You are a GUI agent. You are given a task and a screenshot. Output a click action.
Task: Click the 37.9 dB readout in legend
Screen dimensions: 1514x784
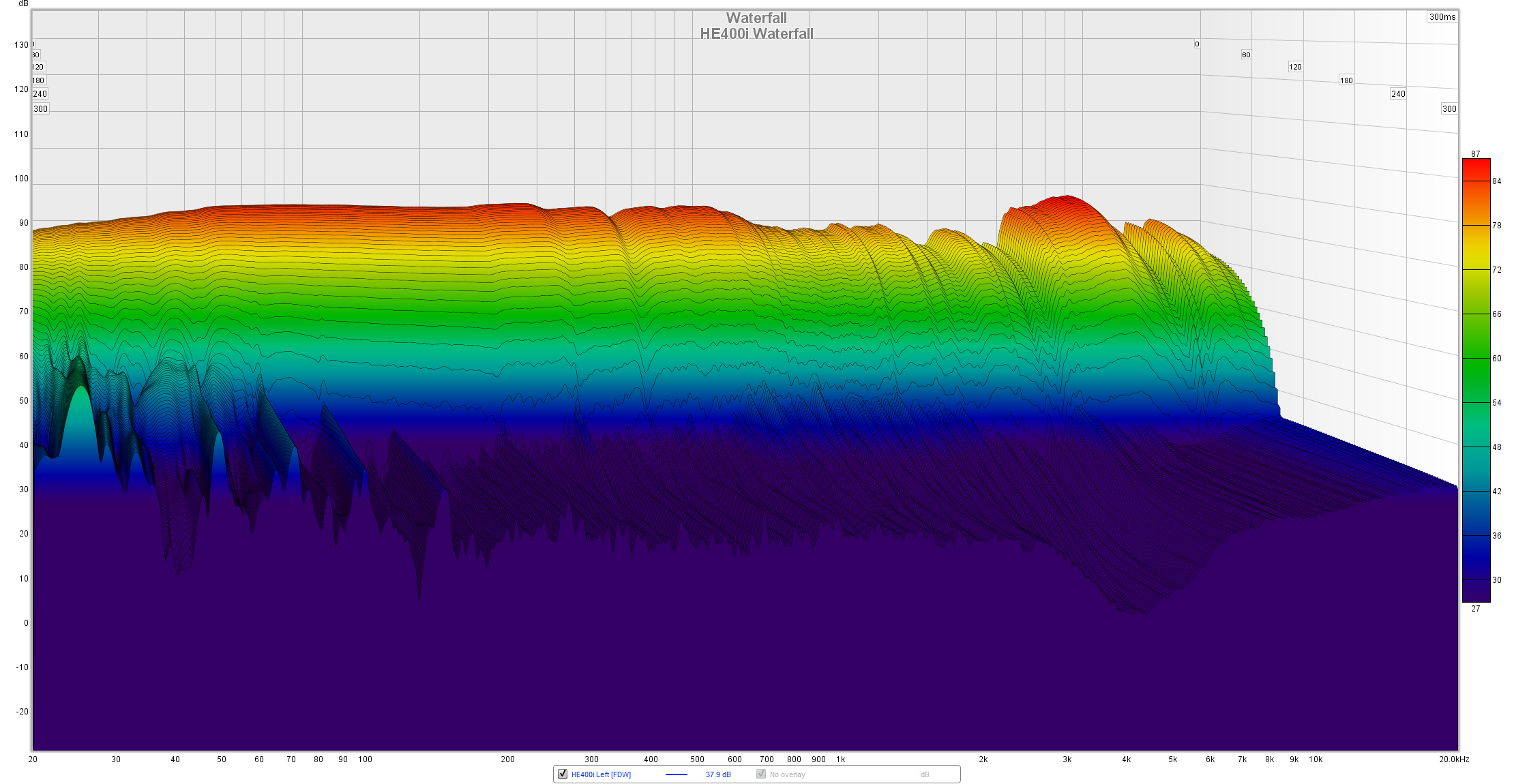point(718,774)
